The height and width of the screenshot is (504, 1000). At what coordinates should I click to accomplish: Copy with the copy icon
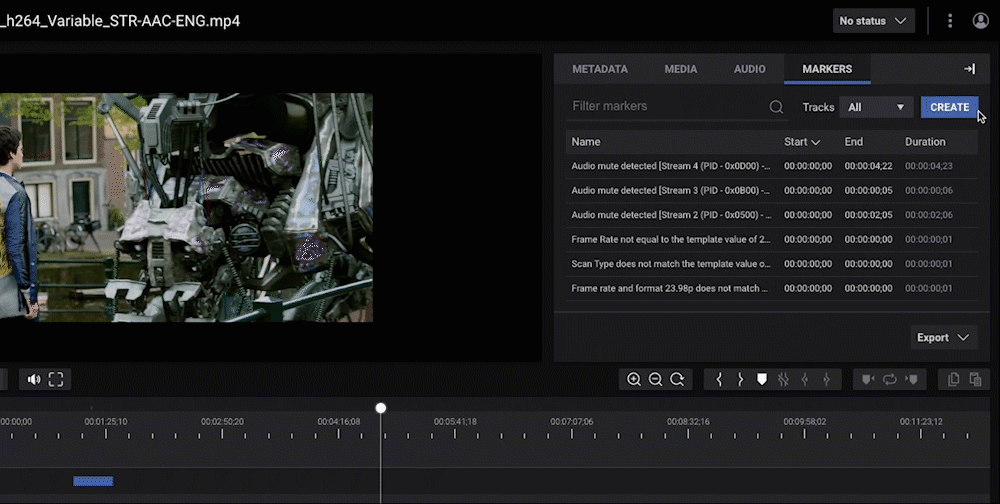953,380
